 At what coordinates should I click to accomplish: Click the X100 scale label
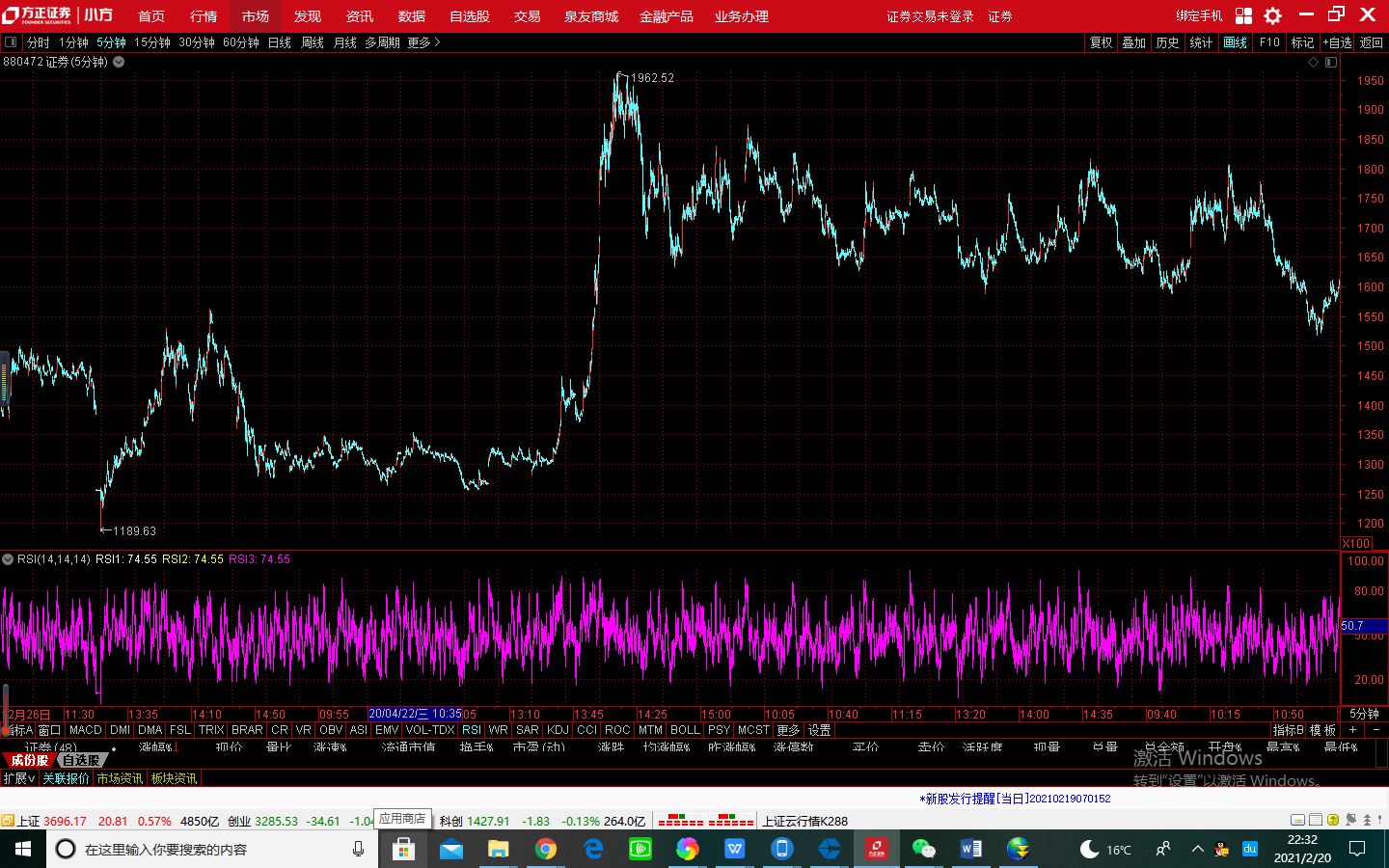pos(1356,544)
